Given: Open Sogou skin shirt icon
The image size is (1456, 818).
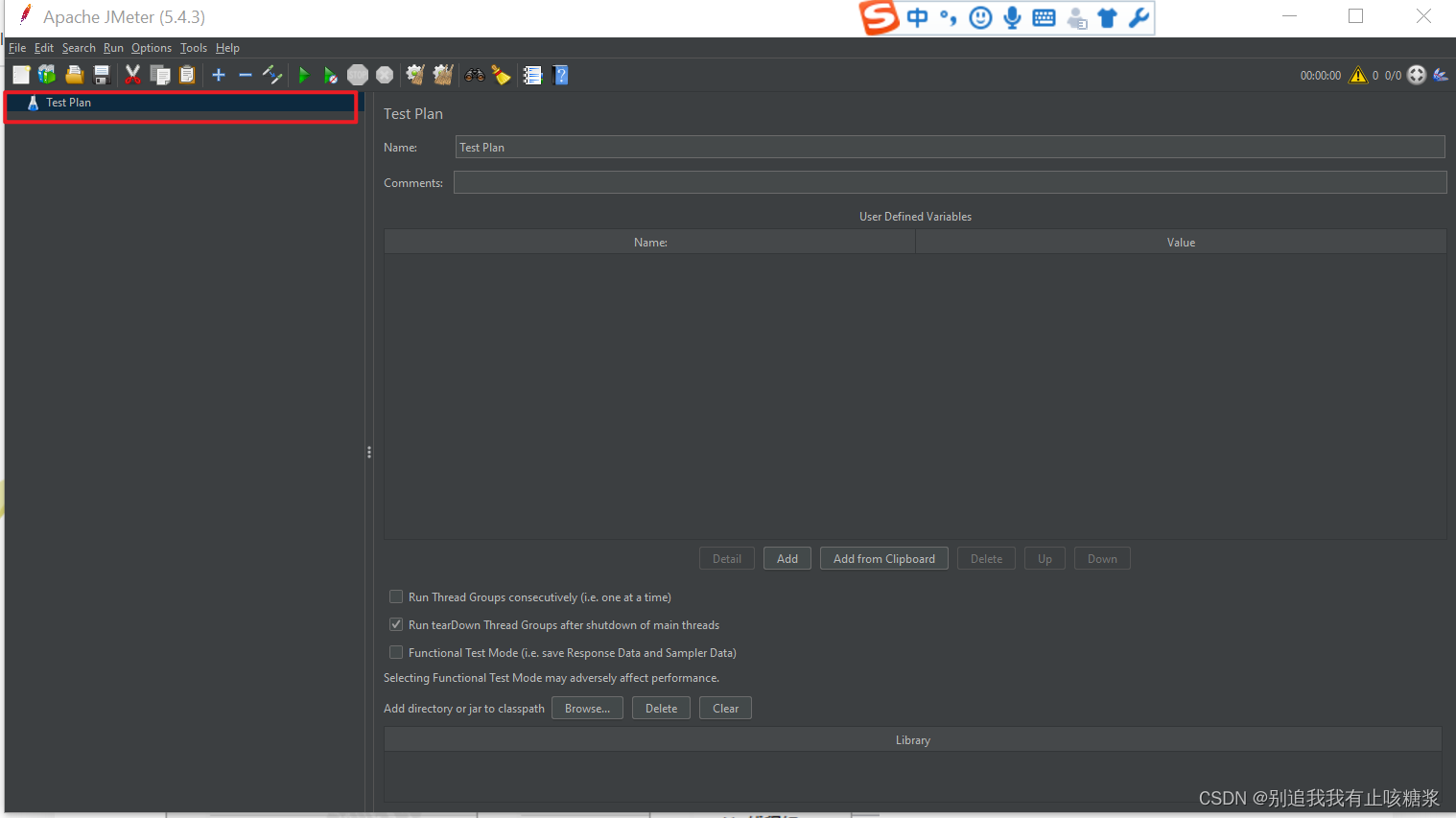Looking at the screenshot, I should pos(1107,17).
